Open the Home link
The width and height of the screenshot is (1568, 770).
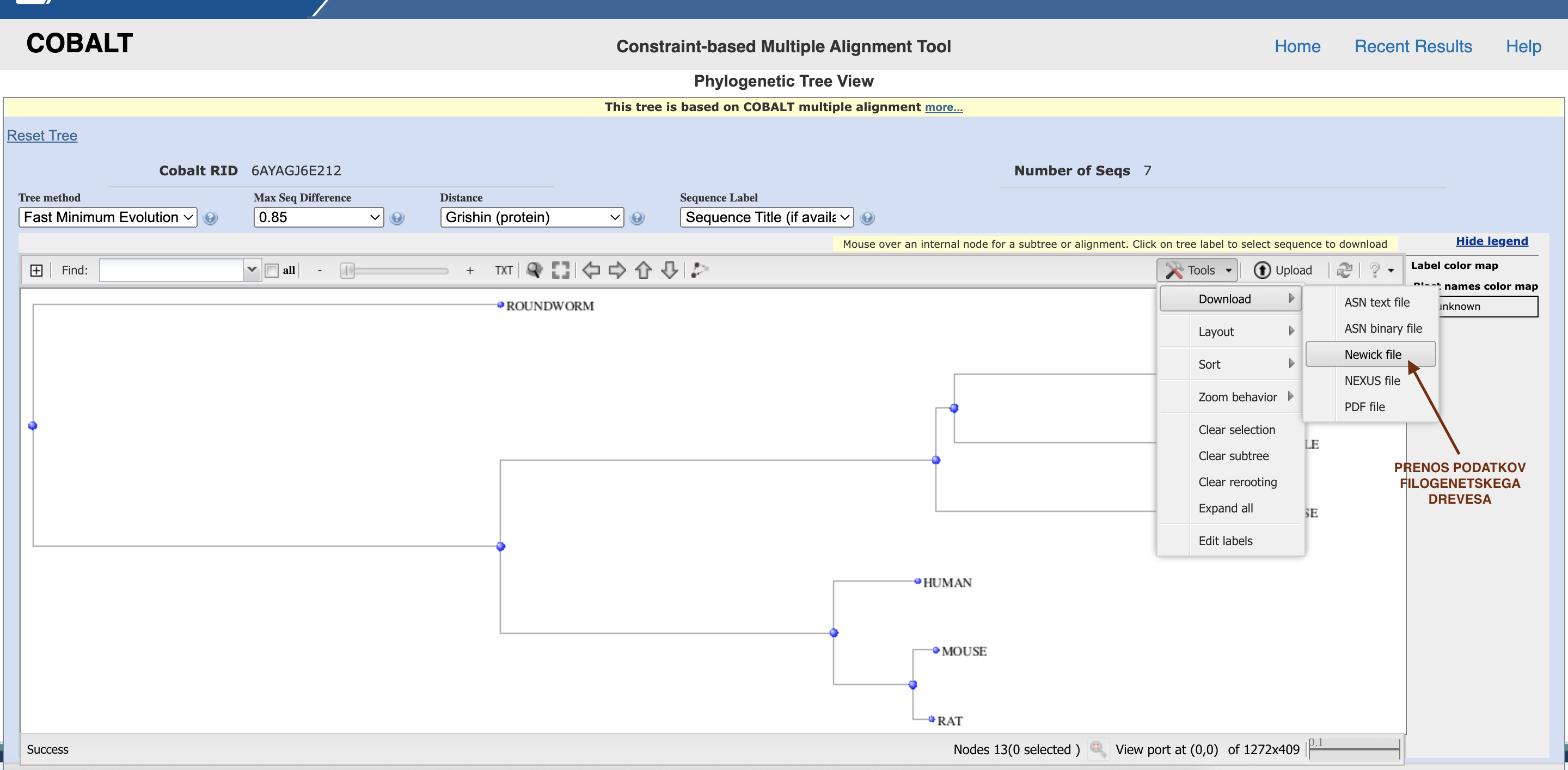click(x=1297, y=46)
